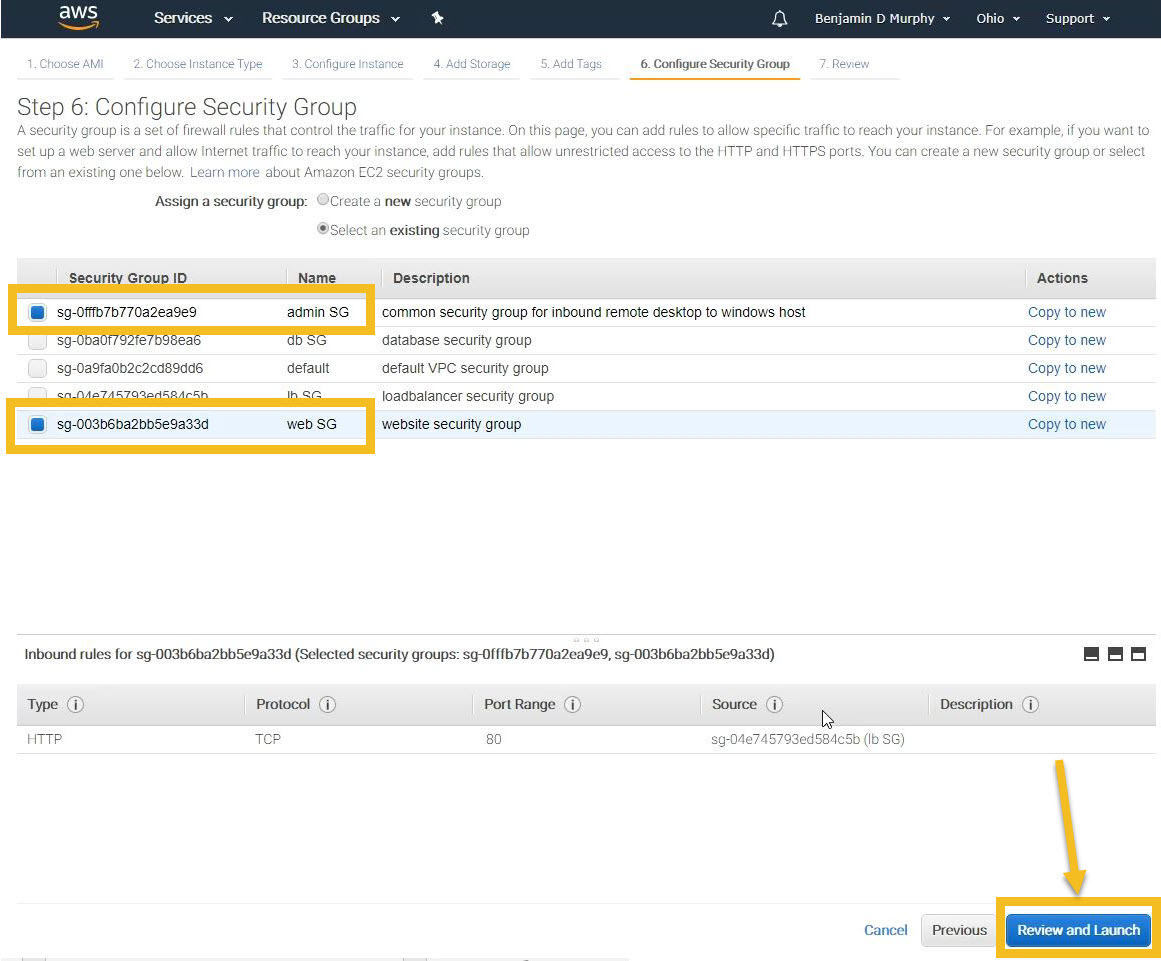
Task: Check the default security group checkbox
Action: pos(37,368)
